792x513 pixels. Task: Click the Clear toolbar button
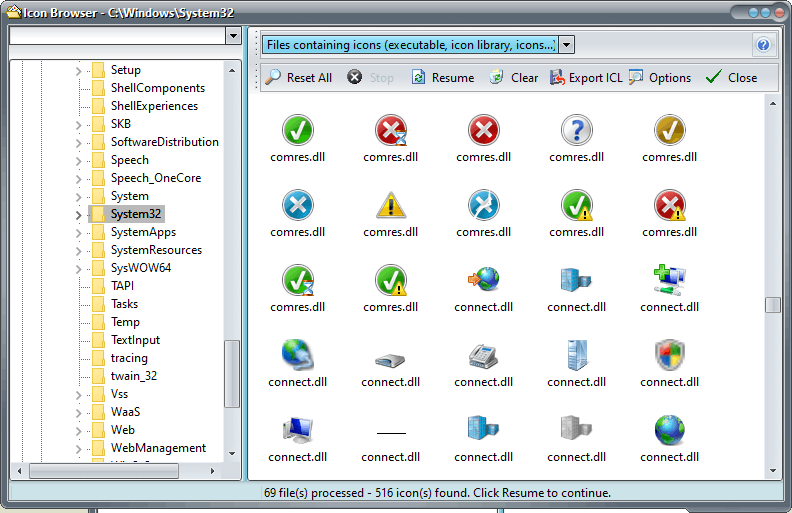point(514,78)
